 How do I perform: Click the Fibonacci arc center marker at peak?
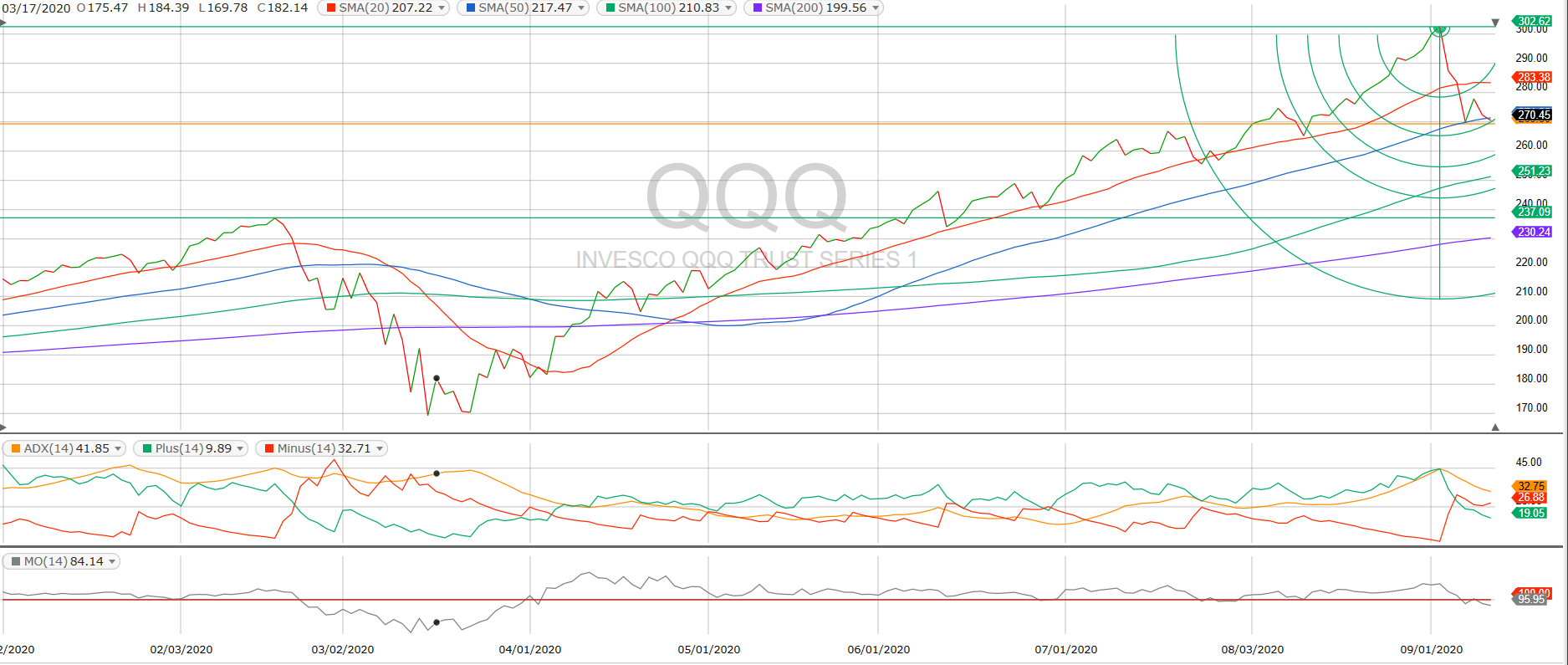point(1439,28)
